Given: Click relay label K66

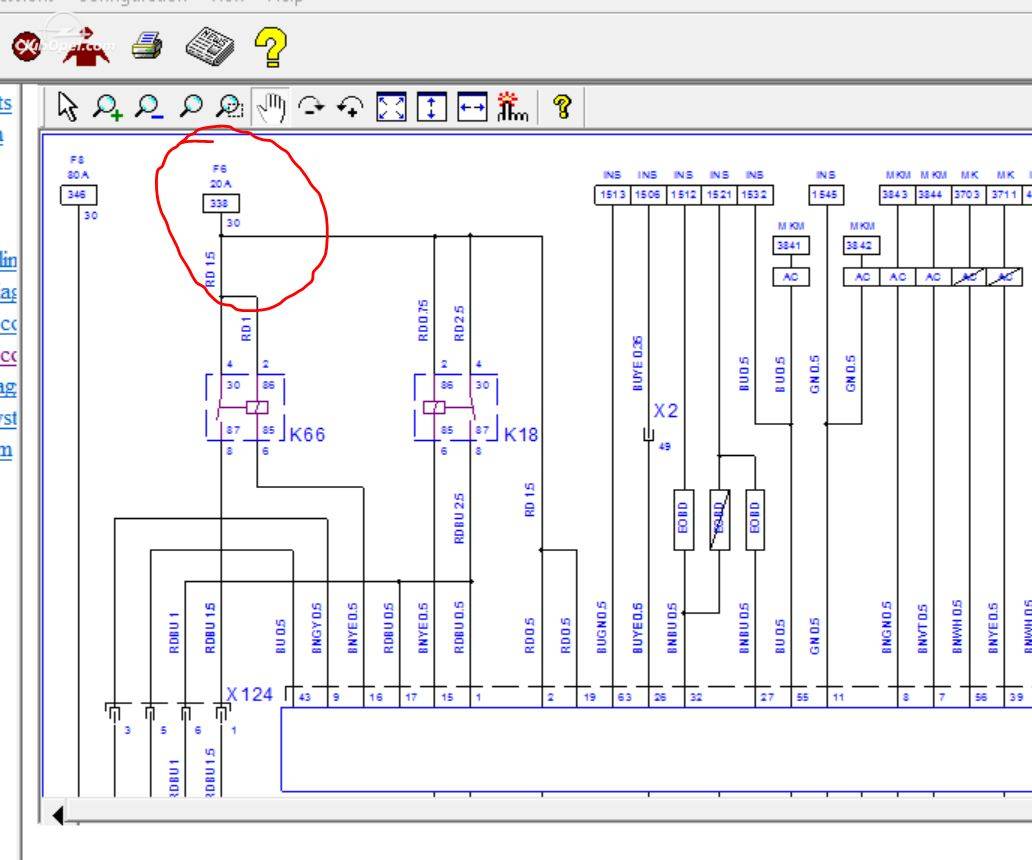Looking at the screenshot, I should coord(307,434).
